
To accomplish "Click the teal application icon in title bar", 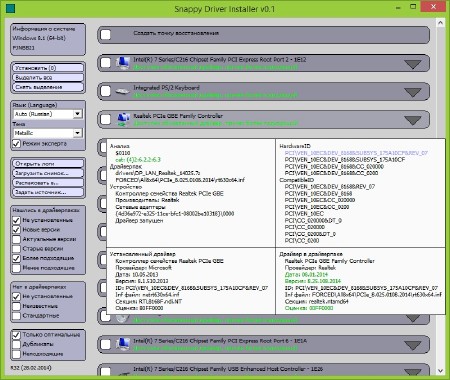I will tap(11, 8).
